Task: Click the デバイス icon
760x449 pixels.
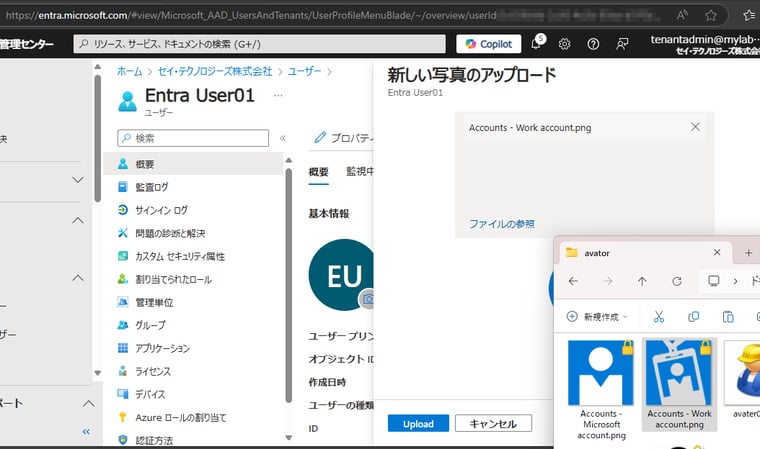Action: point(123,394)
